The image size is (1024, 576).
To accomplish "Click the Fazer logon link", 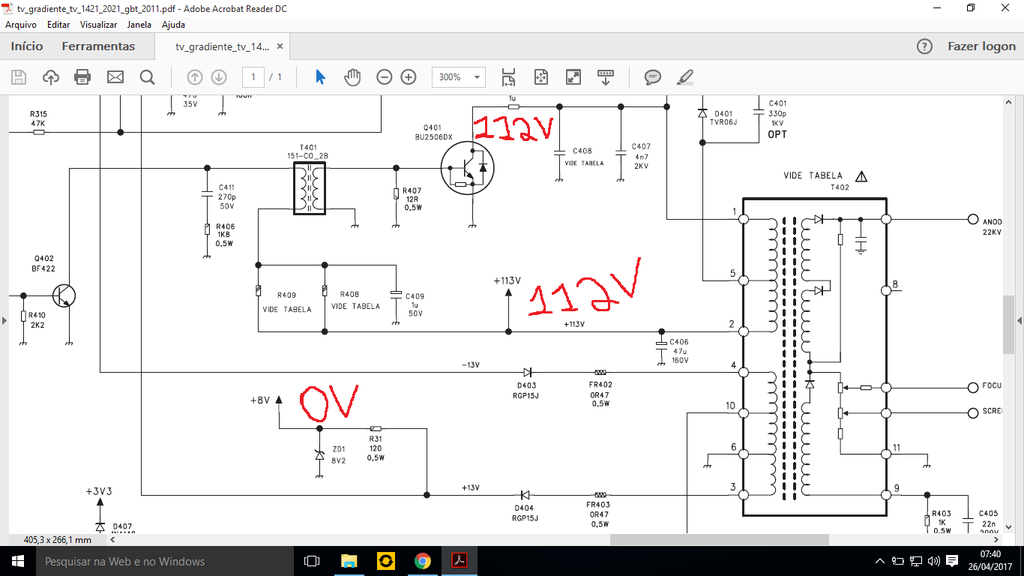I will [x=982, y=46].
